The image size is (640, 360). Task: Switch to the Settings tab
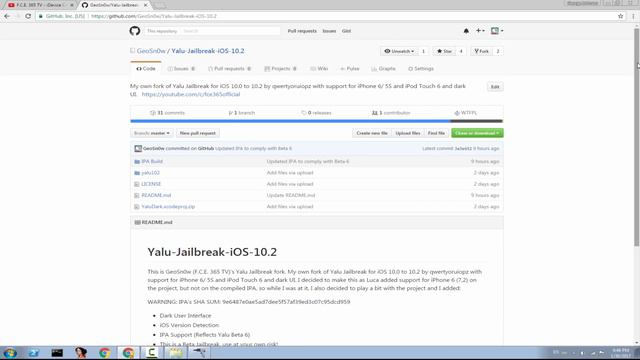coord(421,69)
